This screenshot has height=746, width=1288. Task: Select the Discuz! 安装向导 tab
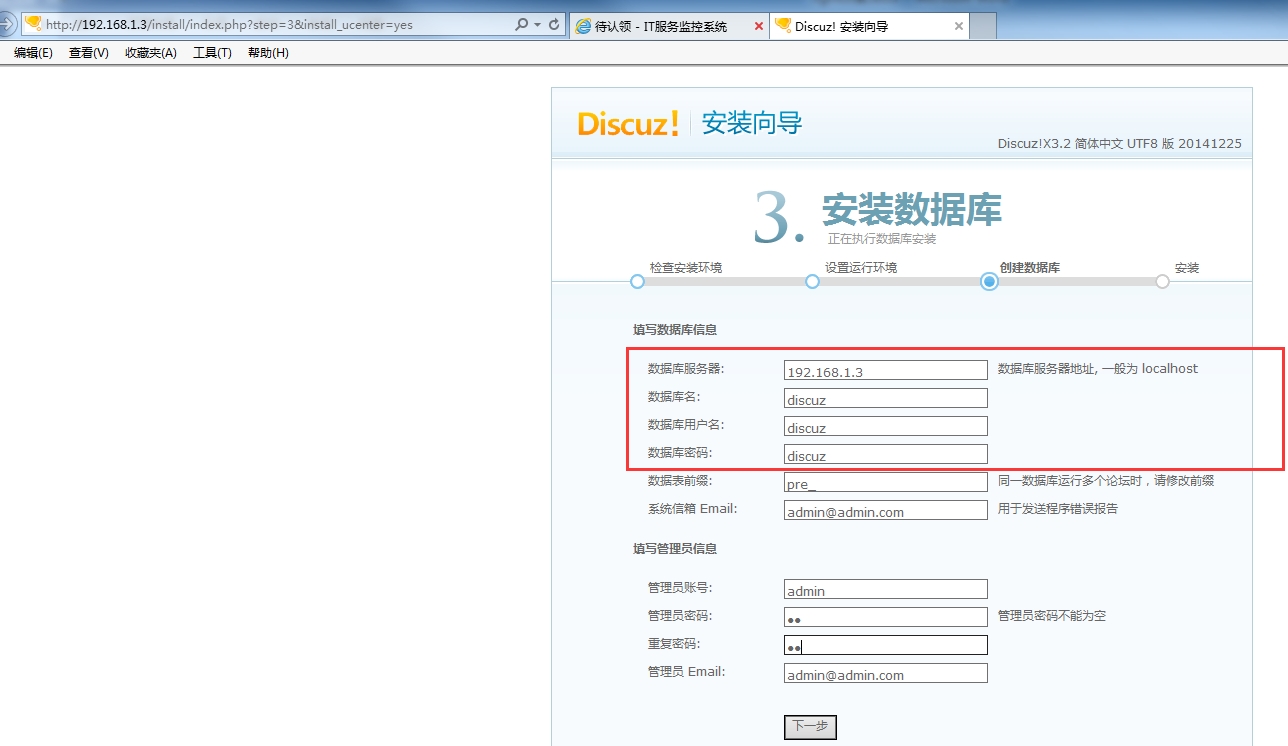[870, 26]
